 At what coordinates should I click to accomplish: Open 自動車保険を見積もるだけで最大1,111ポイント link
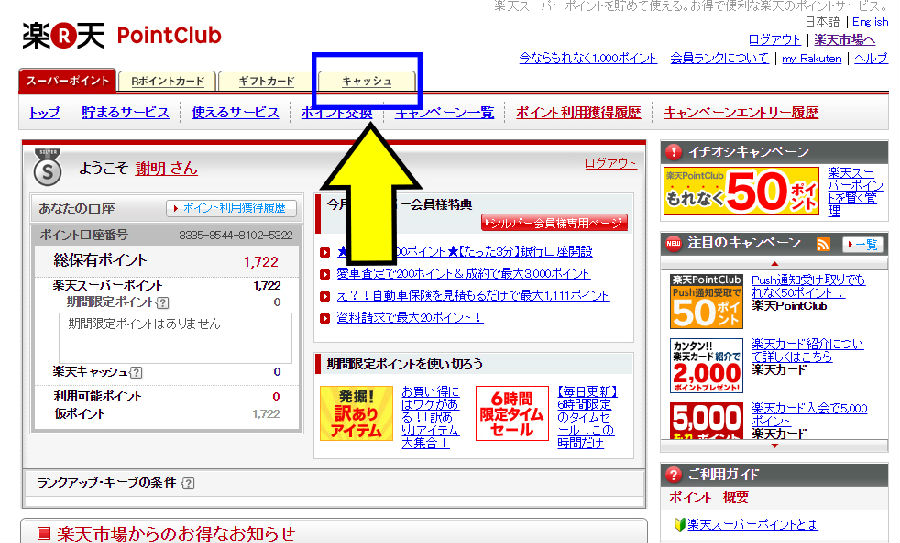[x=473, y=296]
